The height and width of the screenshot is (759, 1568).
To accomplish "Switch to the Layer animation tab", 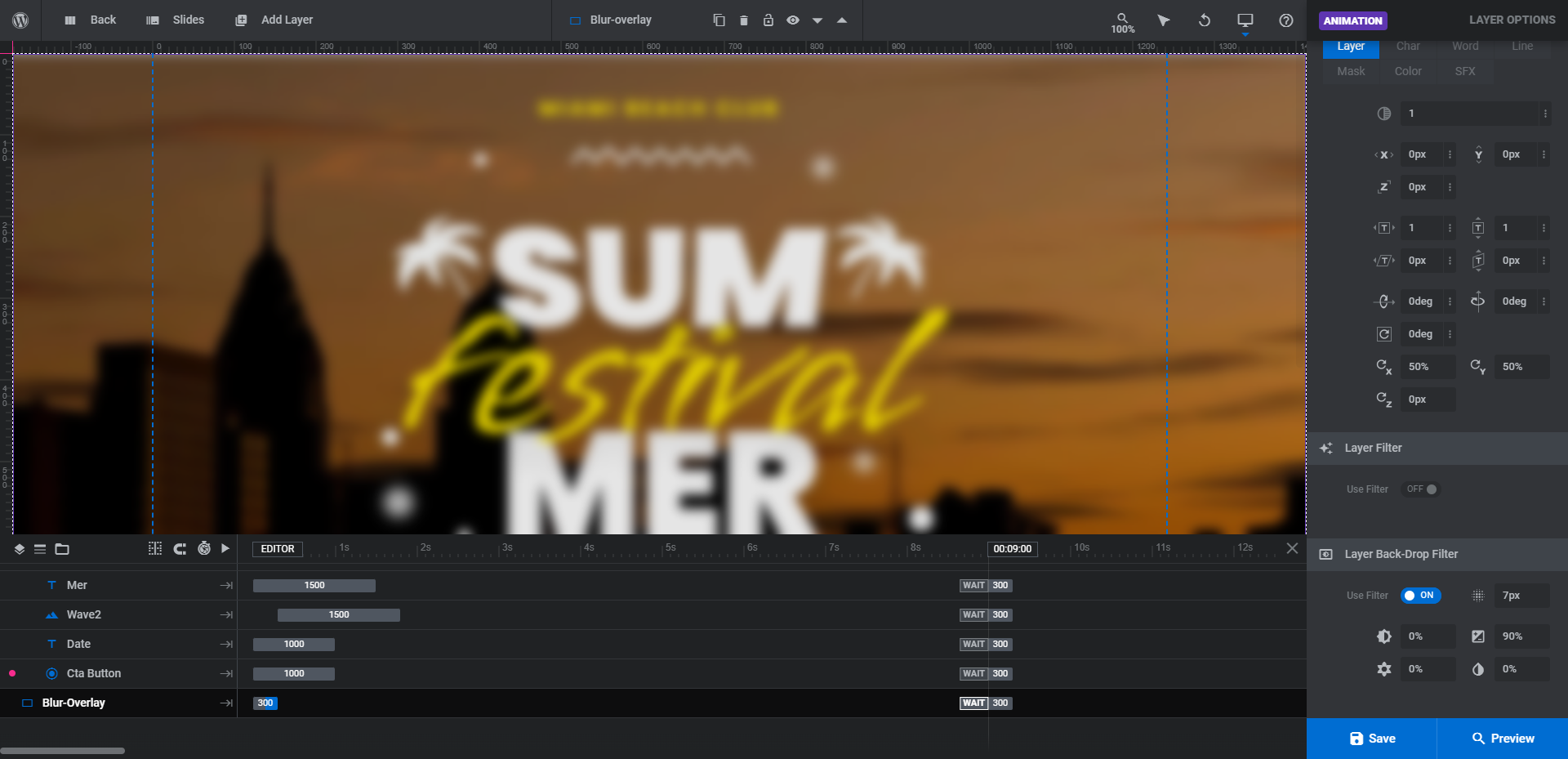I will pos(1351,47).
